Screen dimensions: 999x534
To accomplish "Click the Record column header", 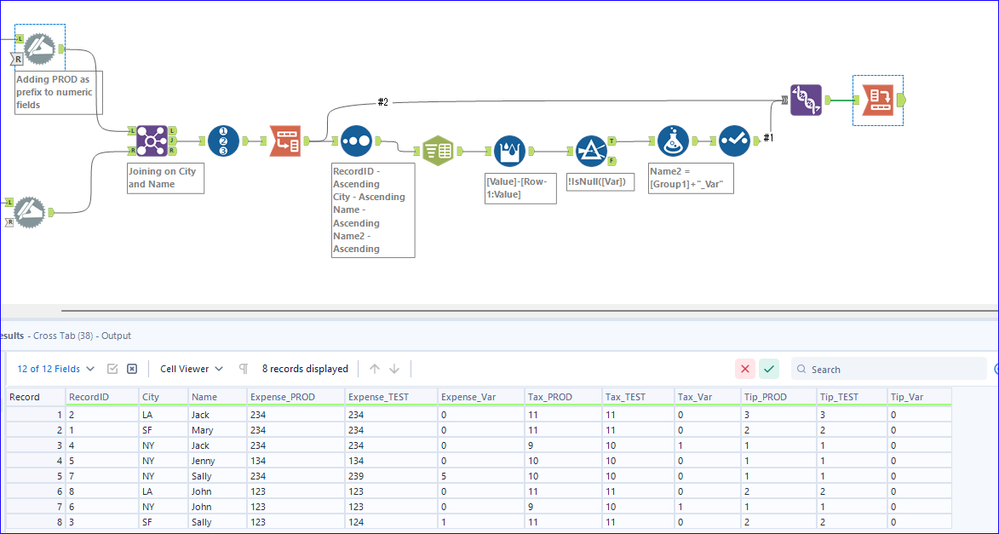I will tap(36, 397).
